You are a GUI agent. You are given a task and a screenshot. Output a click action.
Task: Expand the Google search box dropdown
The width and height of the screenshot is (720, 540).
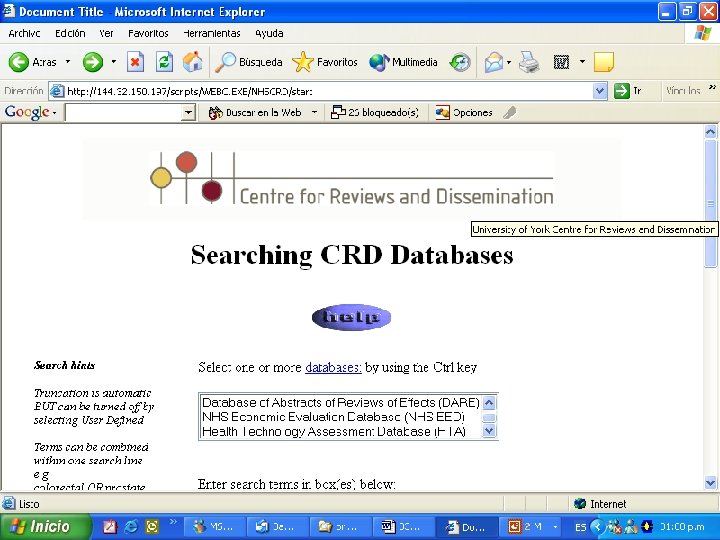pyautogui.click(x=188, y=112)
